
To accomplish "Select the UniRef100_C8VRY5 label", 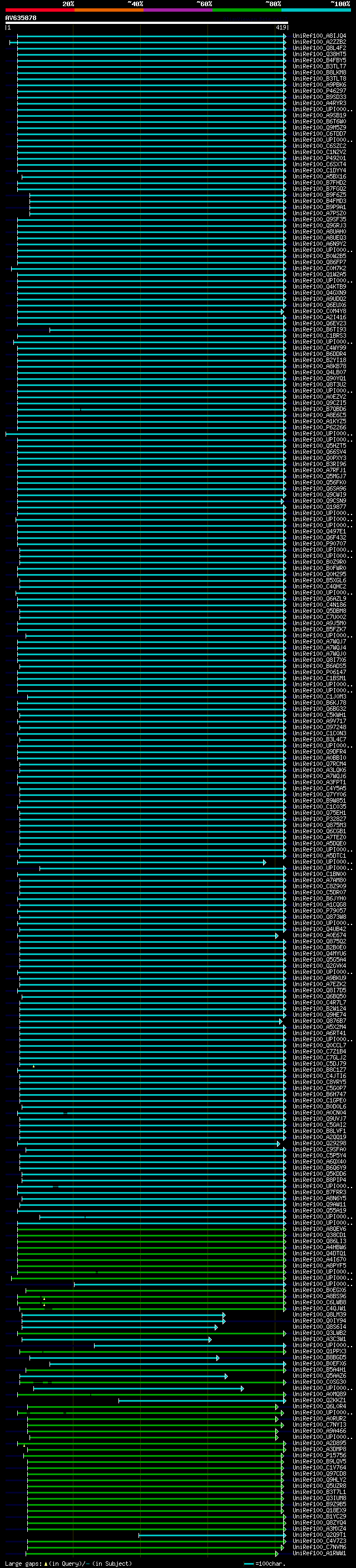I will coord(319,1082).
